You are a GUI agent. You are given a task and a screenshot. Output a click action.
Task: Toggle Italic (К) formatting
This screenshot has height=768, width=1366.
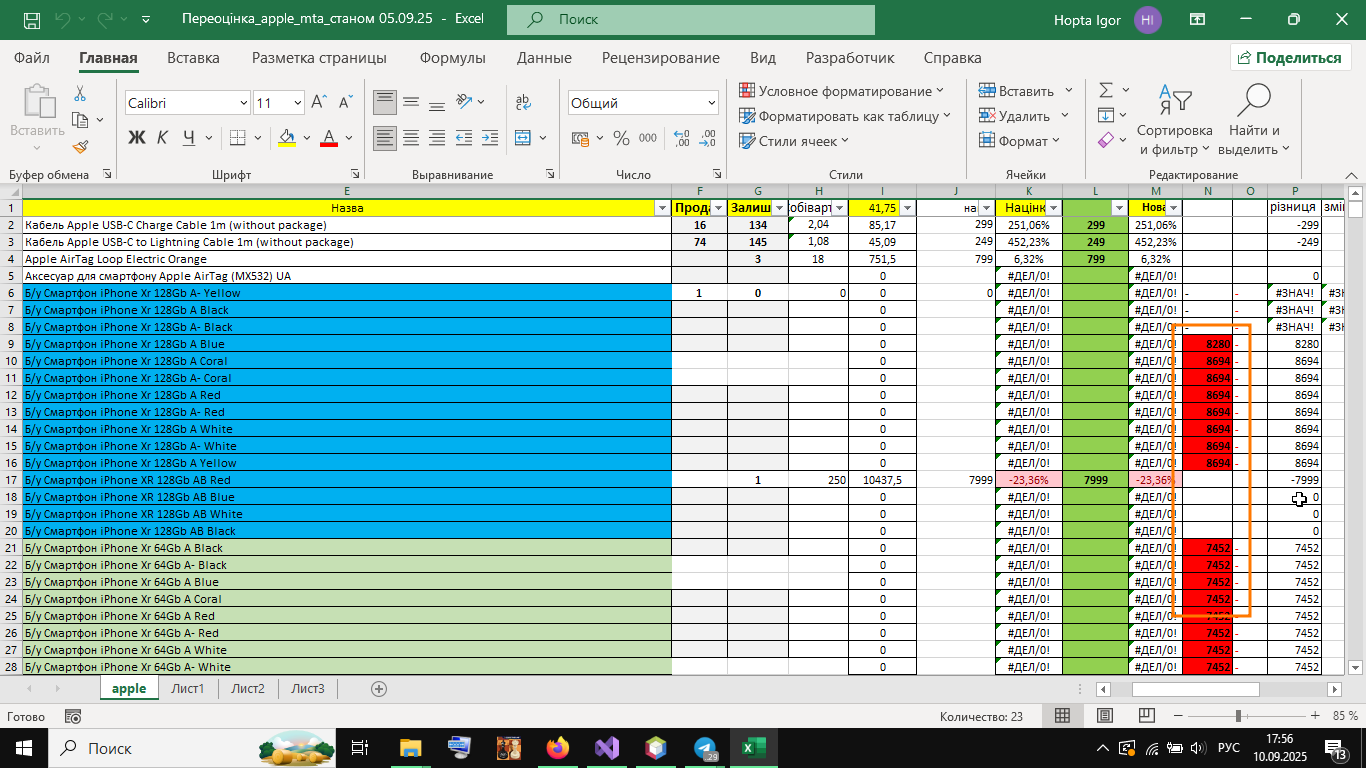pos(165,138)
